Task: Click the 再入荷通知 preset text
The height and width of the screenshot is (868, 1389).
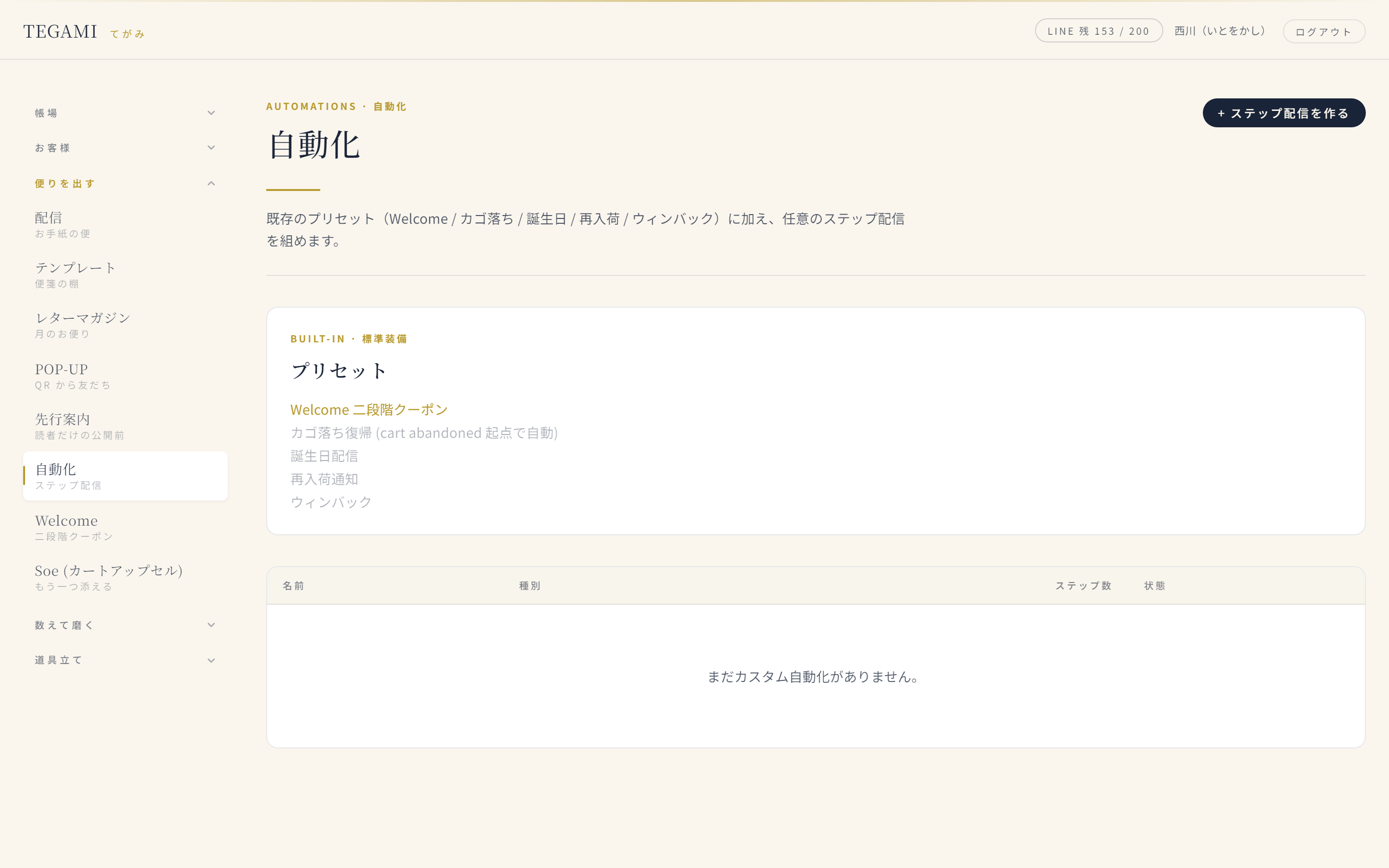Action: click(x=324, y=479)
